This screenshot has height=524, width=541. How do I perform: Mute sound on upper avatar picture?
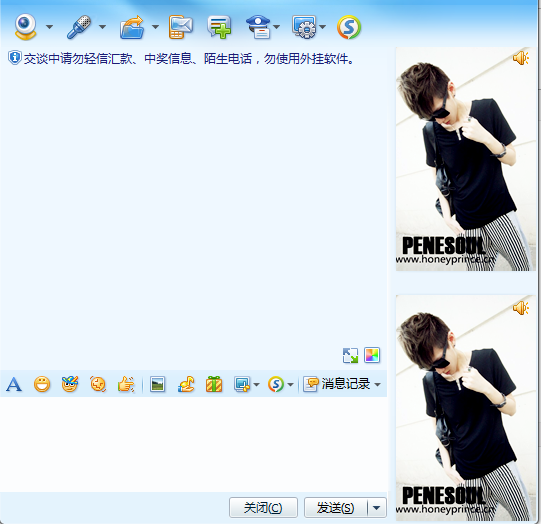521,58
